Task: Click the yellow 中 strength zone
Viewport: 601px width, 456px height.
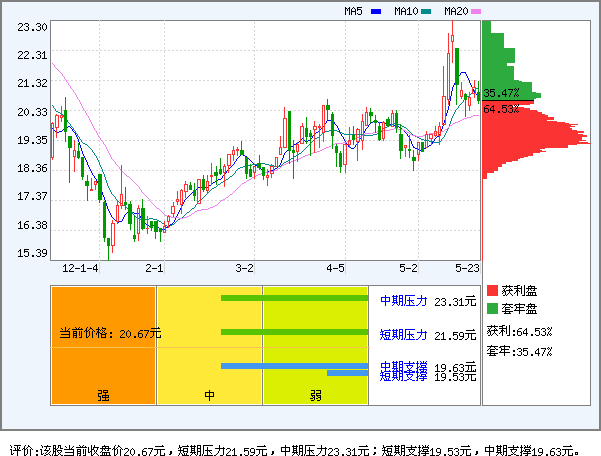Action: coord(209,345)
